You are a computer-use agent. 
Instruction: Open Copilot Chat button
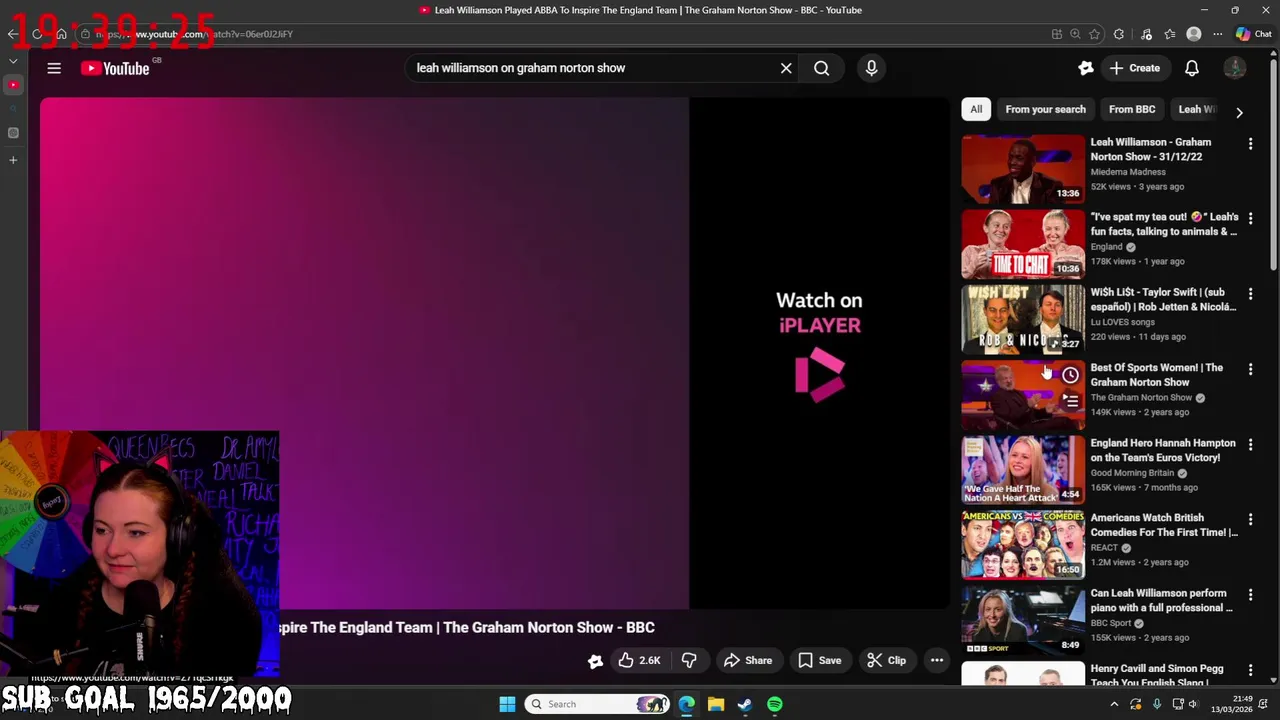1253,34
